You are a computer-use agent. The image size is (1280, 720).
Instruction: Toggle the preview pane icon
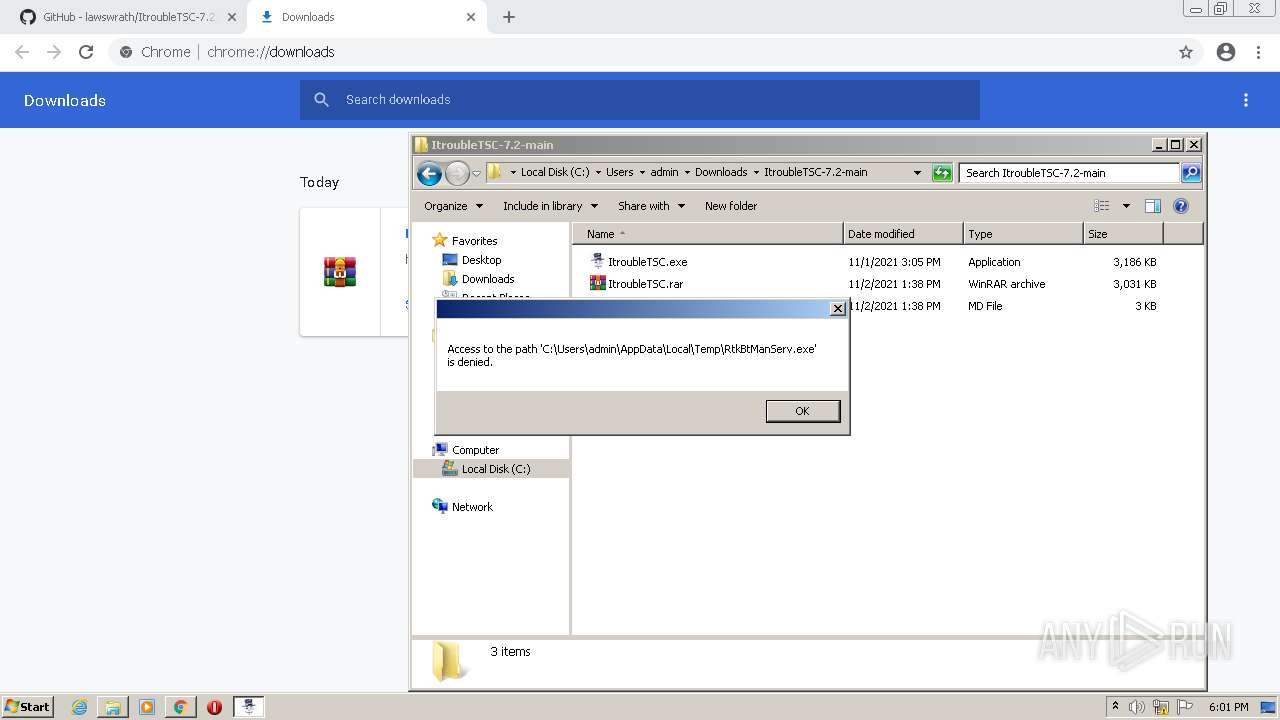pyautogui.click(x=1153, y=206)
